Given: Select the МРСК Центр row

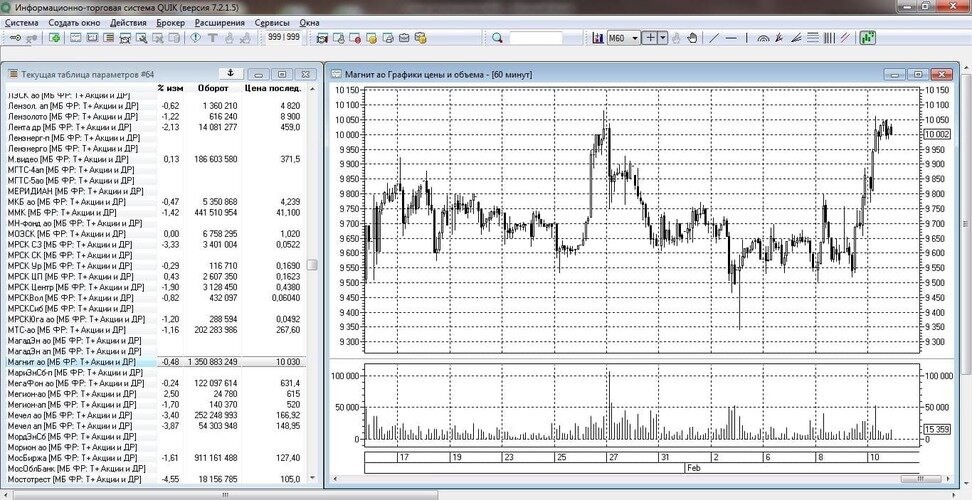Looking at the screenshot, I should click(155, 287).
